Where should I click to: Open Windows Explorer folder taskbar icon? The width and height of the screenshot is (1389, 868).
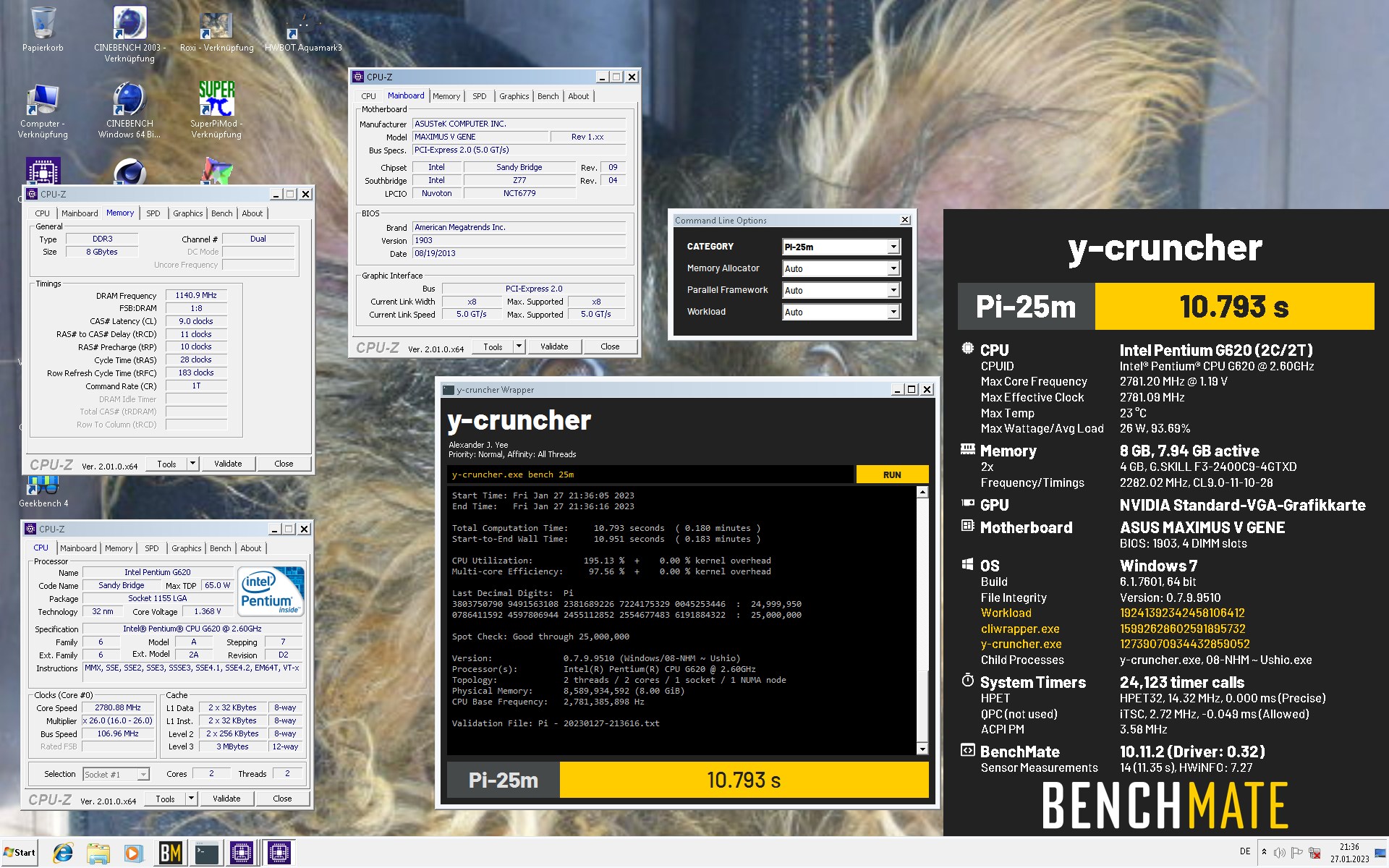click(98, 854)
